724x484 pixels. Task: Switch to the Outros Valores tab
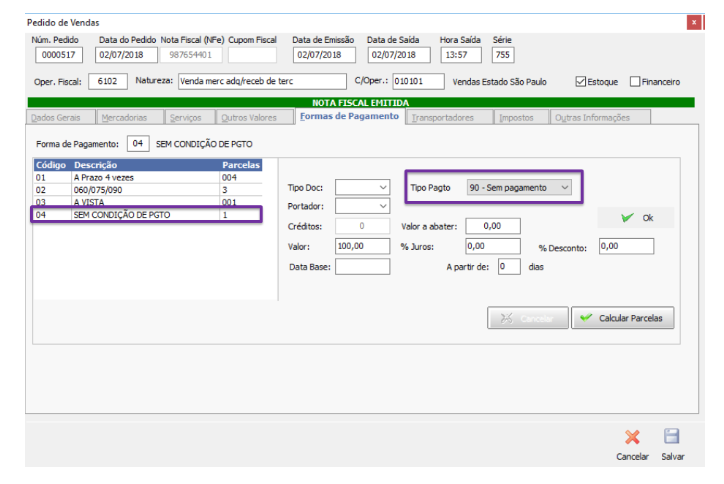pyautogui.click(x=255, y=118)
